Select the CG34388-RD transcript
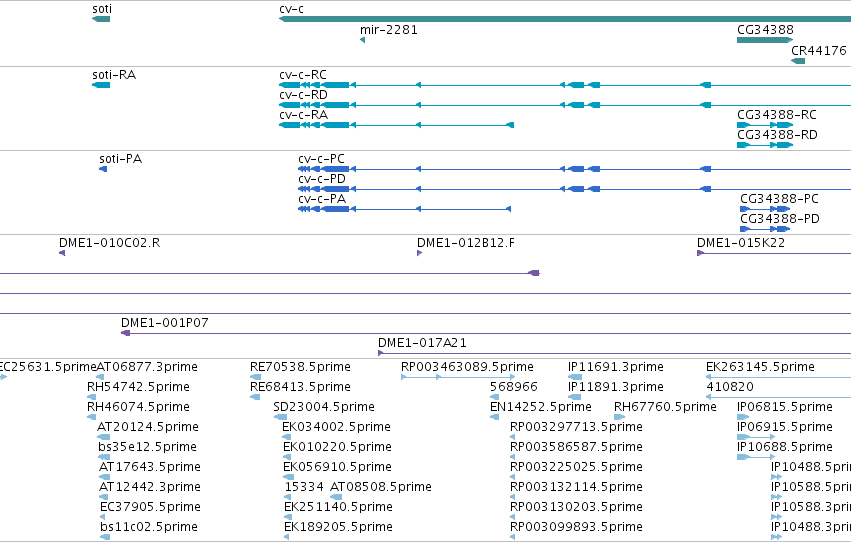 tap(765, 145)
